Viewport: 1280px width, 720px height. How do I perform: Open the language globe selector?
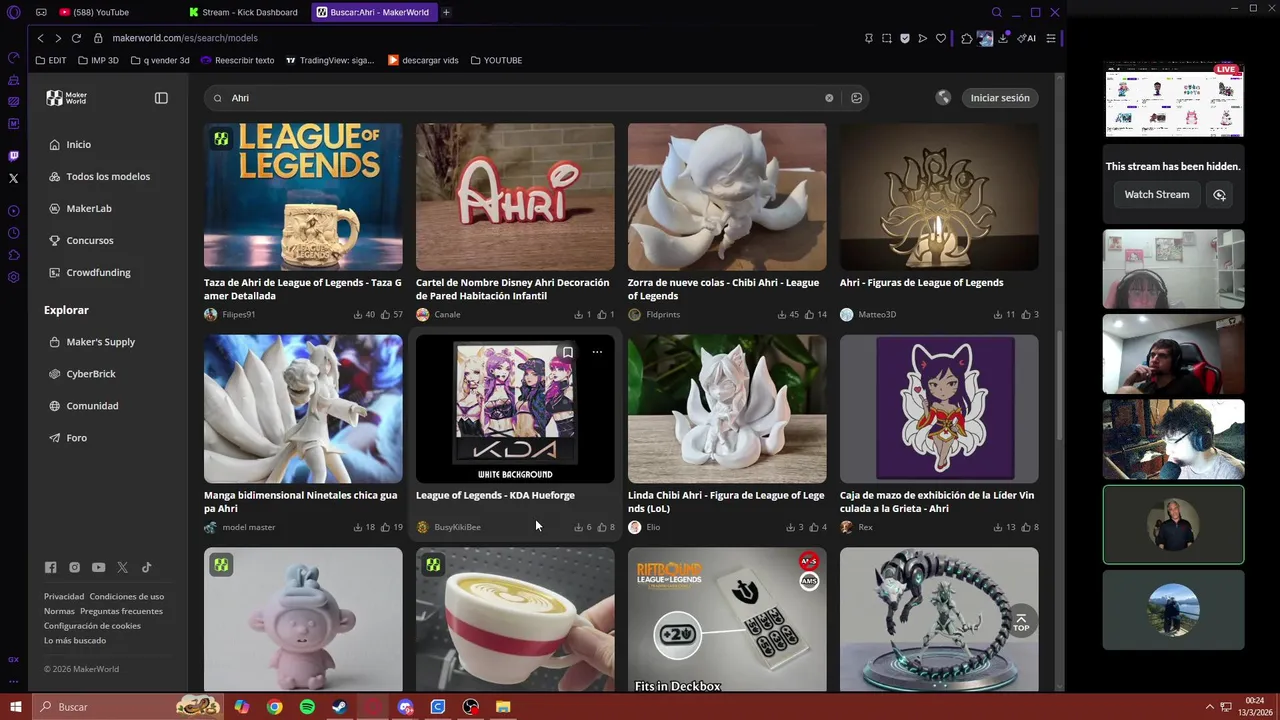[x=943, y=98]
